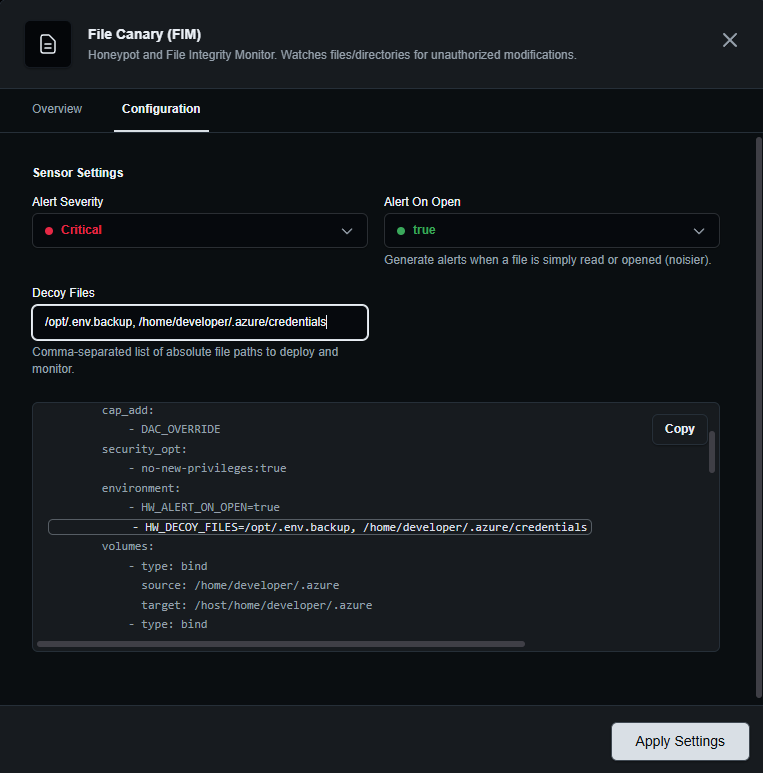Screen dimensions: 763x773
Task: Click the target: /host/home/developer/.azure line
Action: pyautogui.click(x=257, y=605)
